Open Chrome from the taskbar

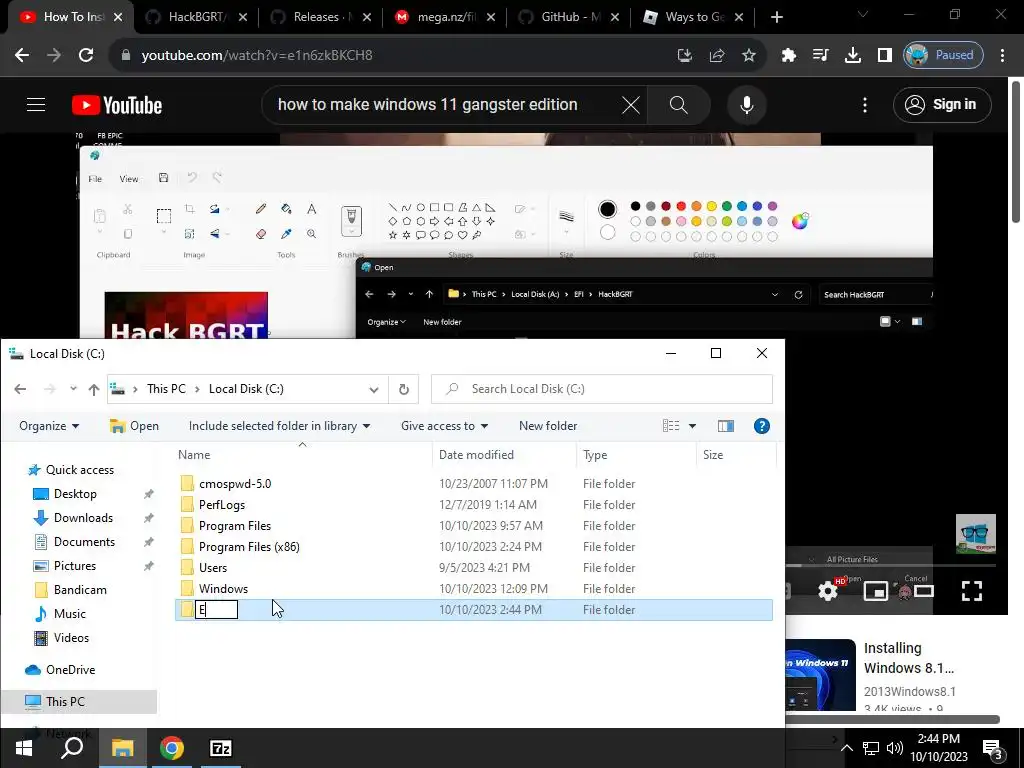(172, 748)
